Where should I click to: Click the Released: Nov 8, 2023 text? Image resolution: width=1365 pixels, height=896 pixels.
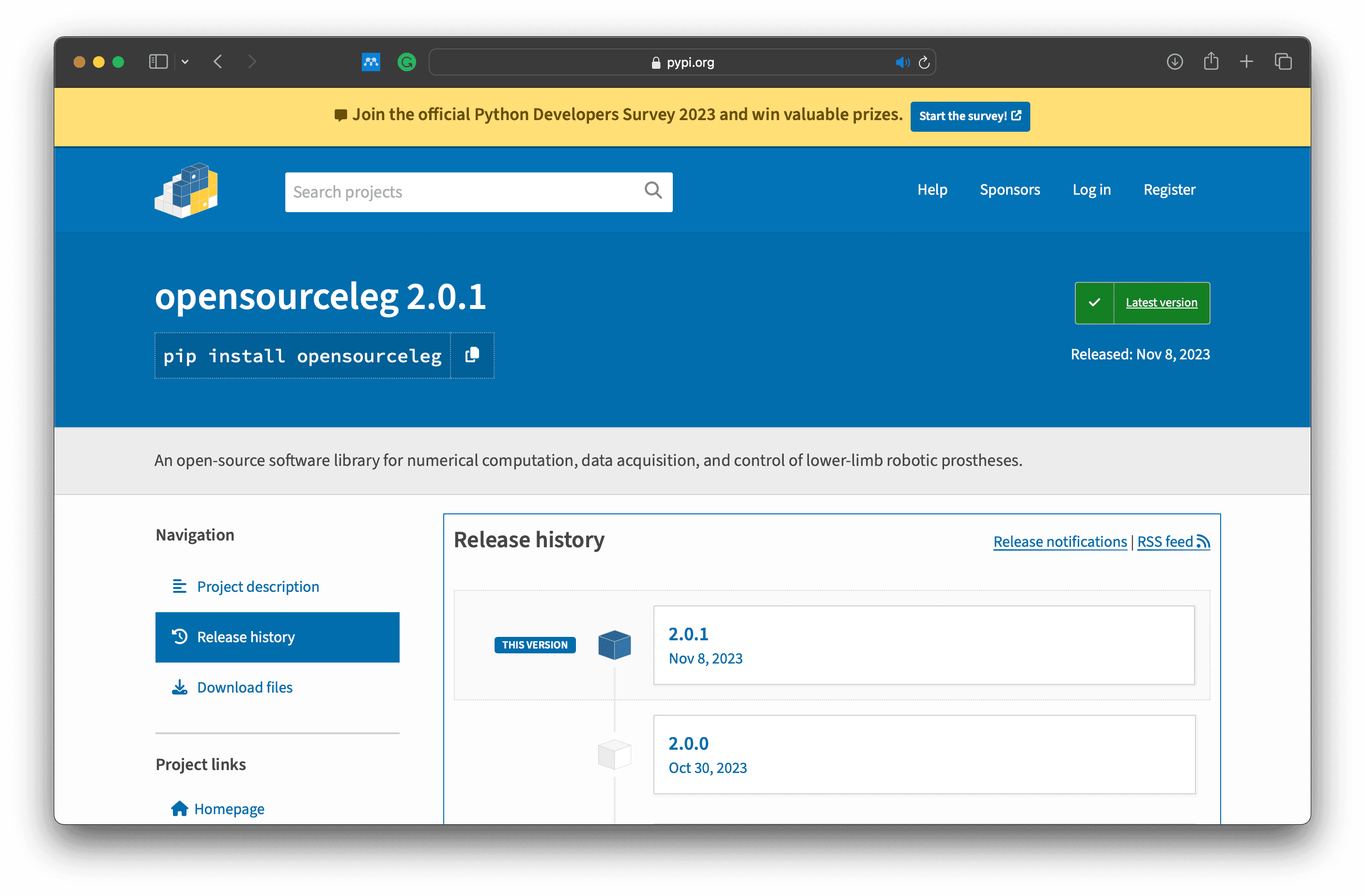pyautogui.click(x=1140, y=355)
